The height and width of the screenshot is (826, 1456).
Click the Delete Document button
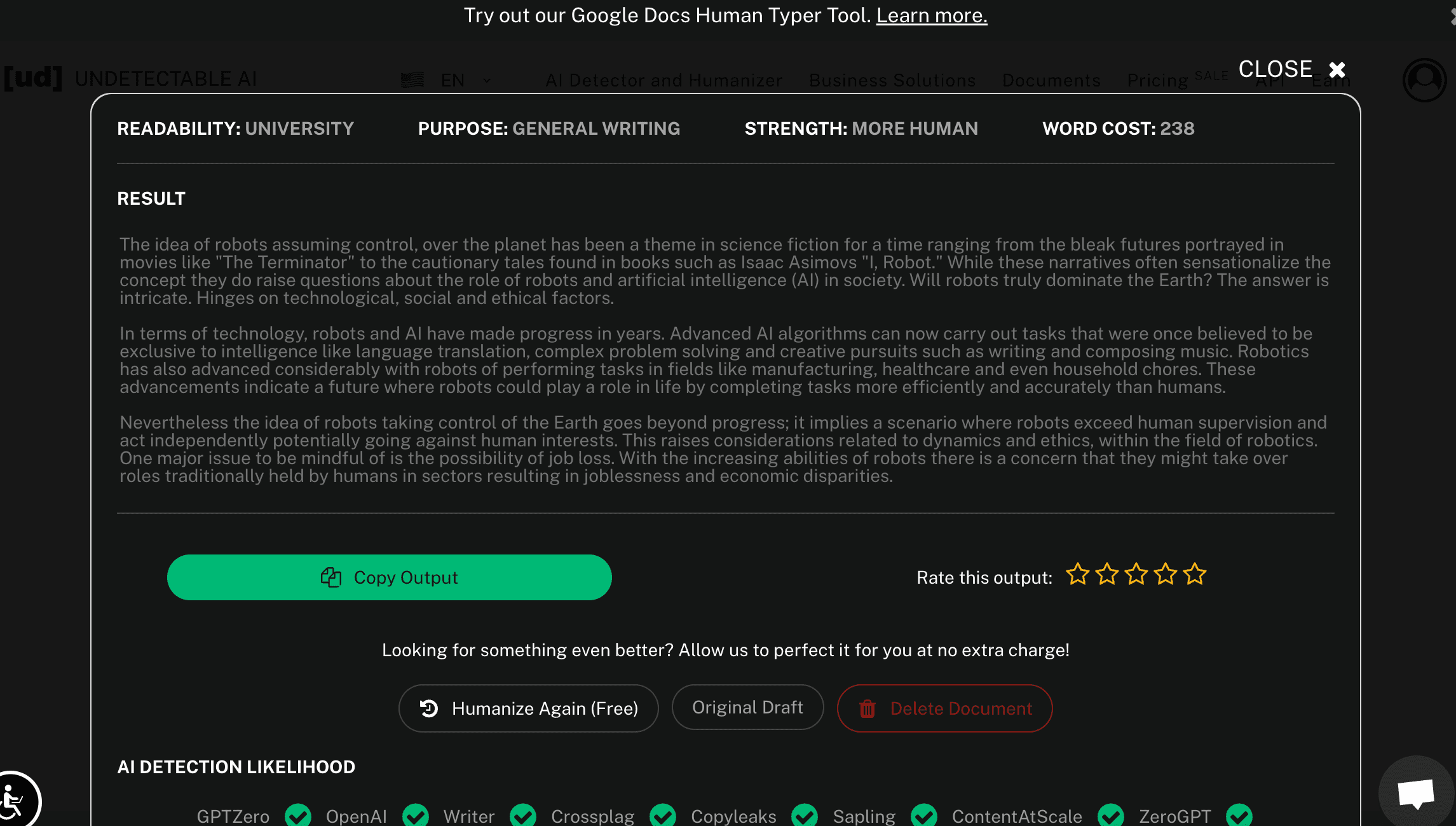pos(944,708)
